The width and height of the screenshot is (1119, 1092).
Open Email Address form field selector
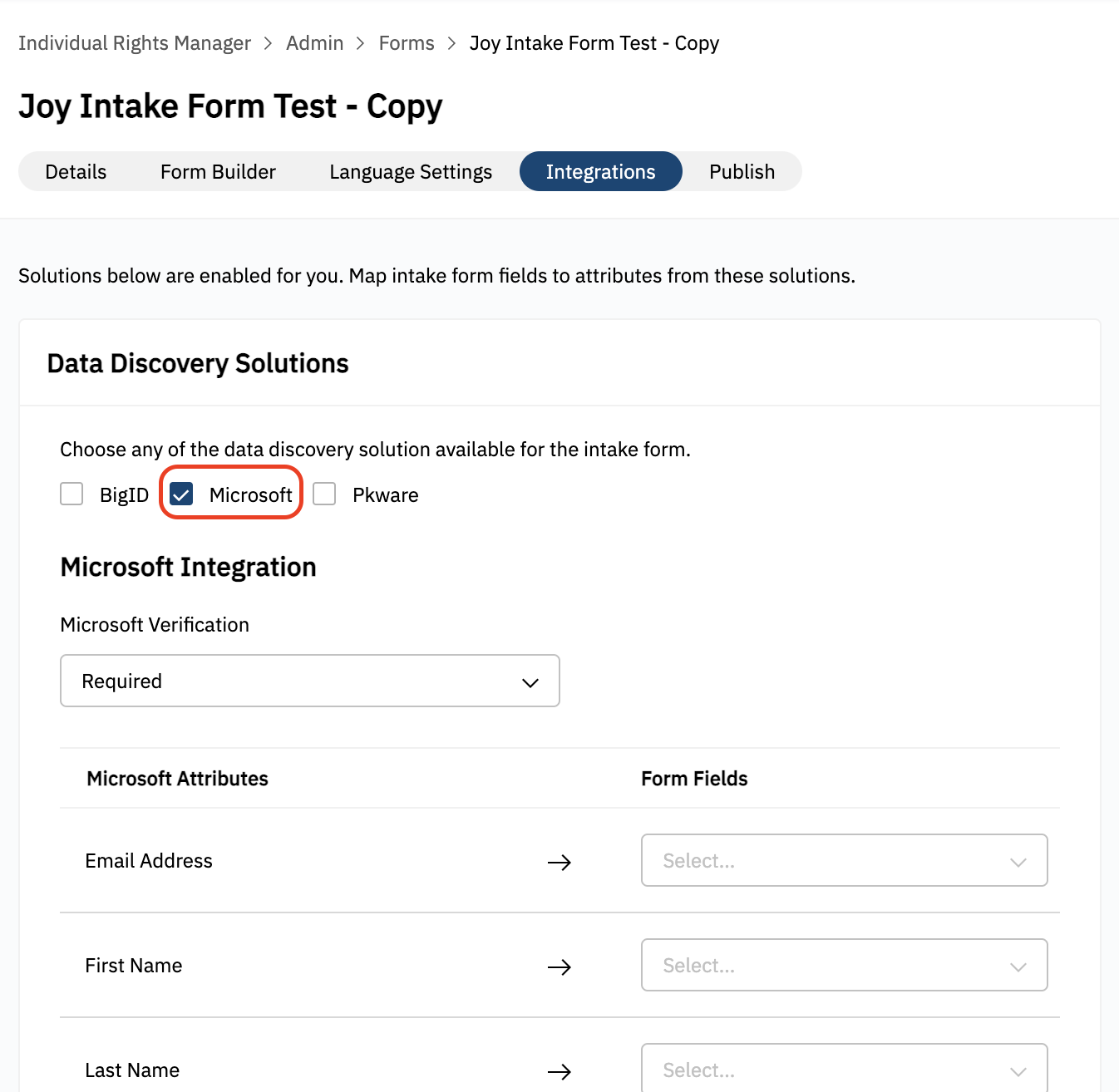pyautogui.click(x=844, y=860)
